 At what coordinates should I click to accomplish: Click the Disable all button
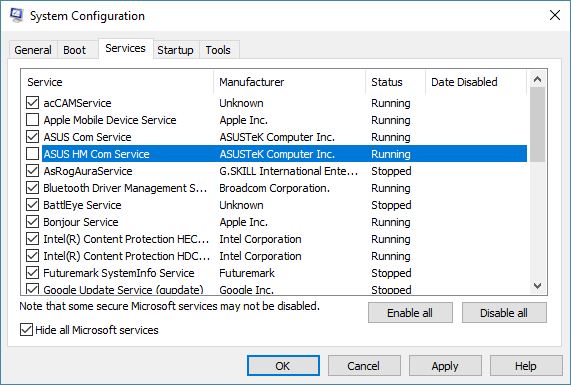tap(504, 313)
